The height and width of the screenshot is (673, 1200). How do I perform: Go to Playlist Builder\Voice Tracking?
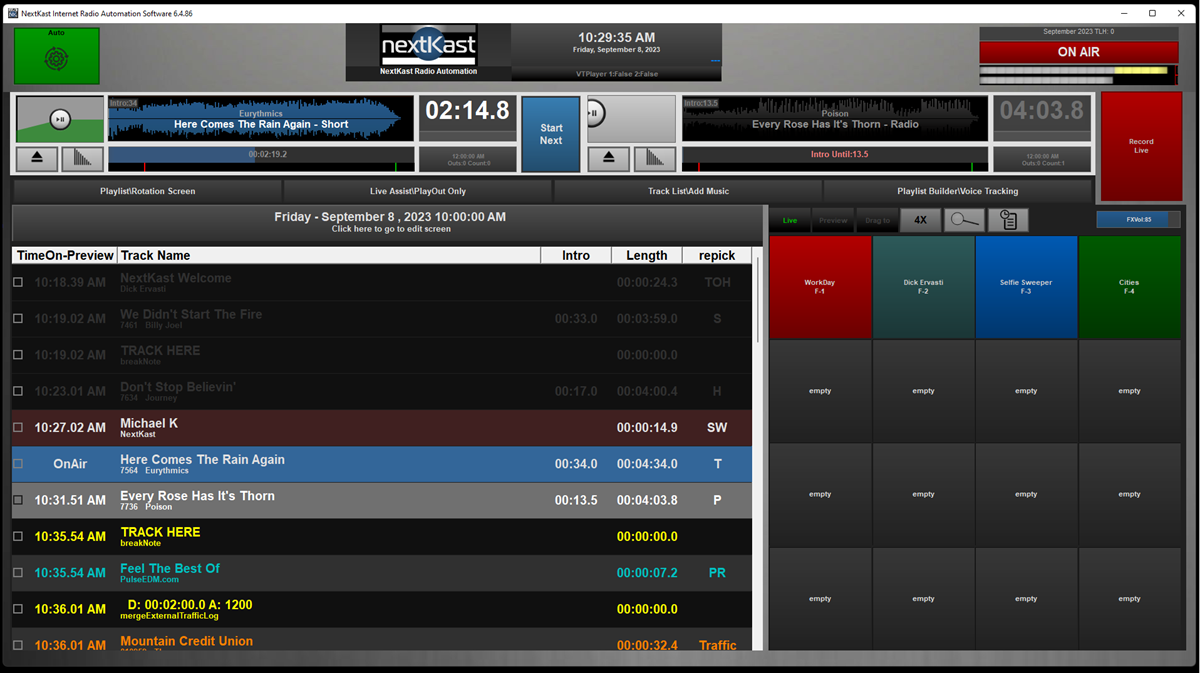coord(957,191)
